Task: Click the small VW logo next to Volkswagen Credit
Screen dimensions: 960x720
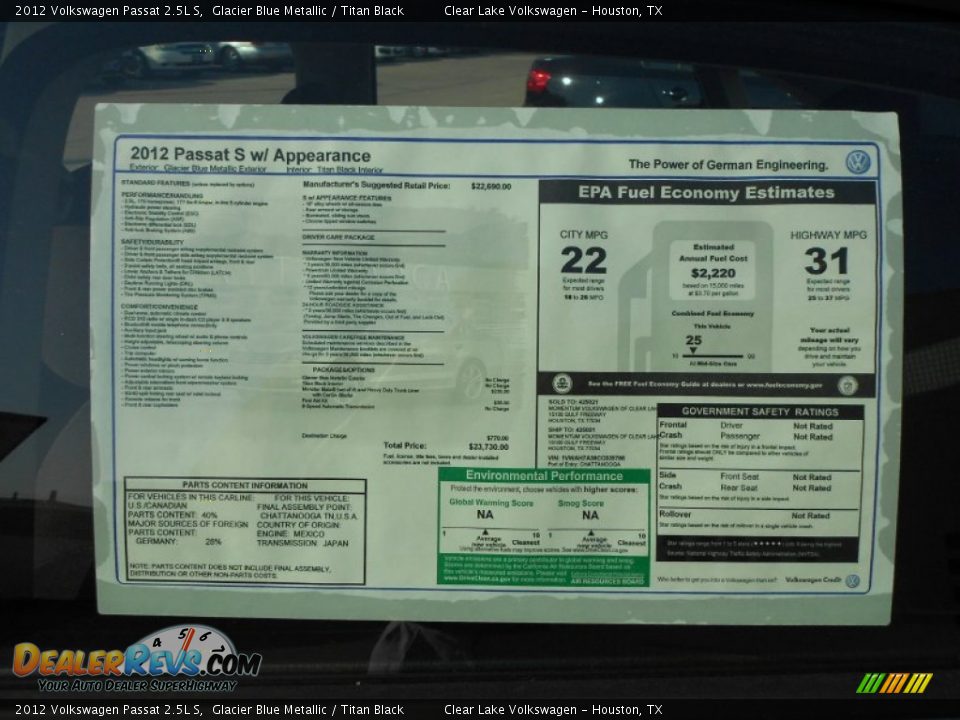Action: (x=852, y=581)
